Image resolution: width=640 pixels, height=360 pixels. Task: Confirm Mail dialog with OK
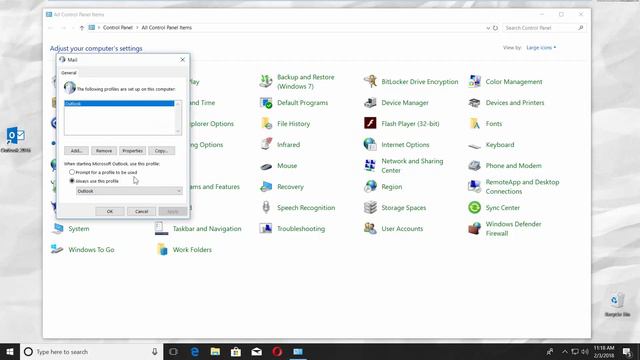click(x=110, y=211)
